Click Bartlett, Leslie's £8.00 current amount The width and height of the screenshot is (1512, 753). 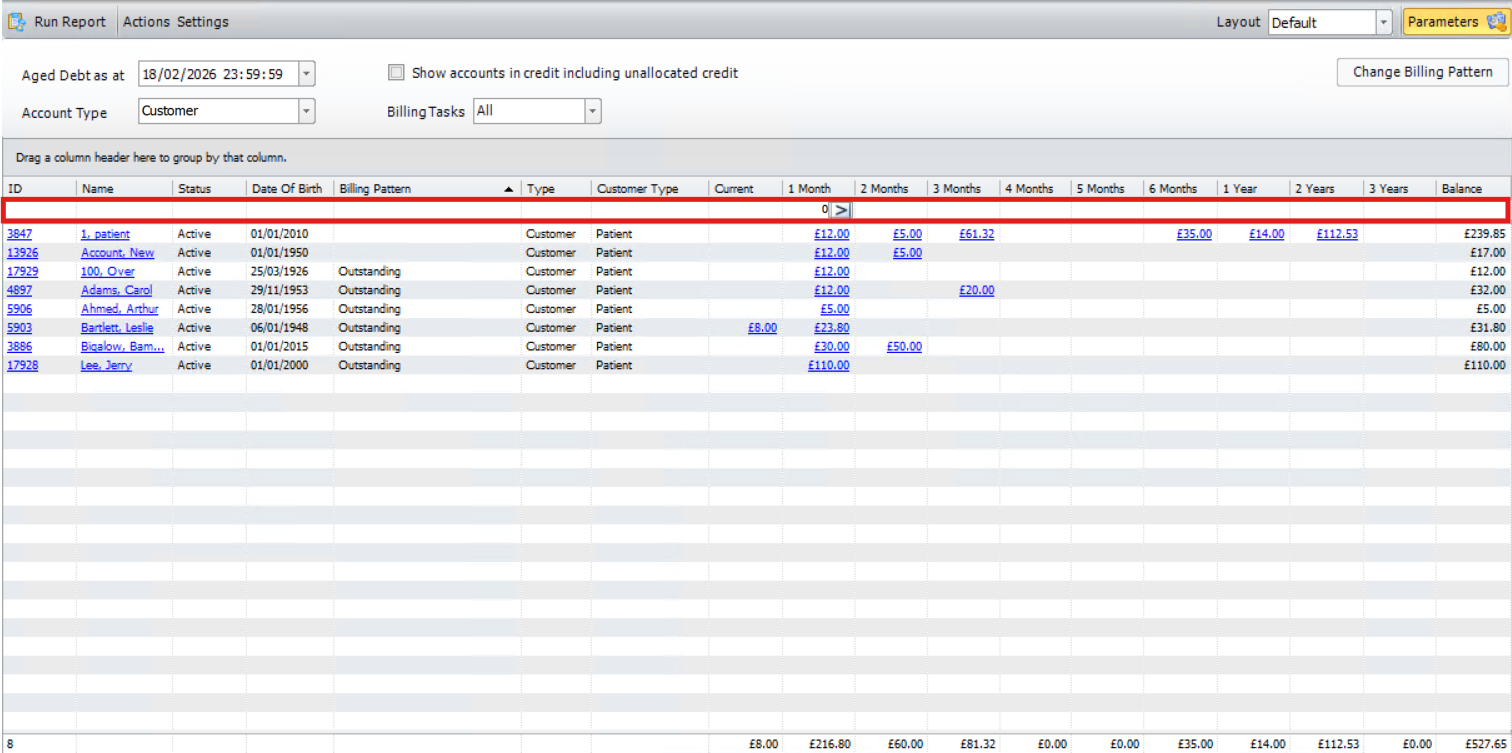pyautogui.click(x=762, y=328)
